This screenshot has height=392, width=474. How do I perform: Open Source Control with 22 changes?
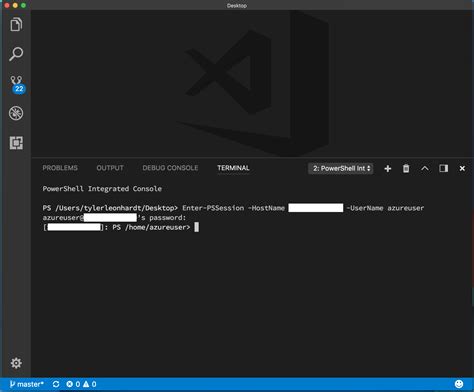click(17, 84)
